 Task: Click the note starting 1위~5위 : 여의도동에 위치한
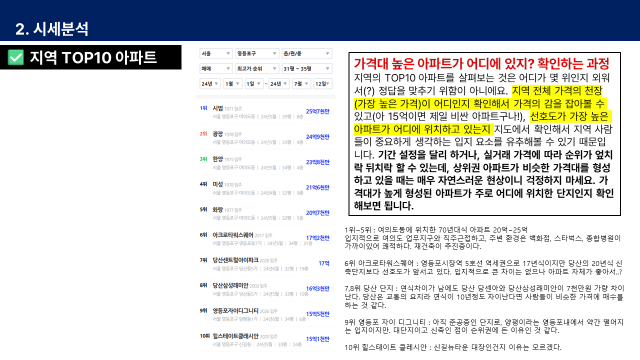[482, 238]
